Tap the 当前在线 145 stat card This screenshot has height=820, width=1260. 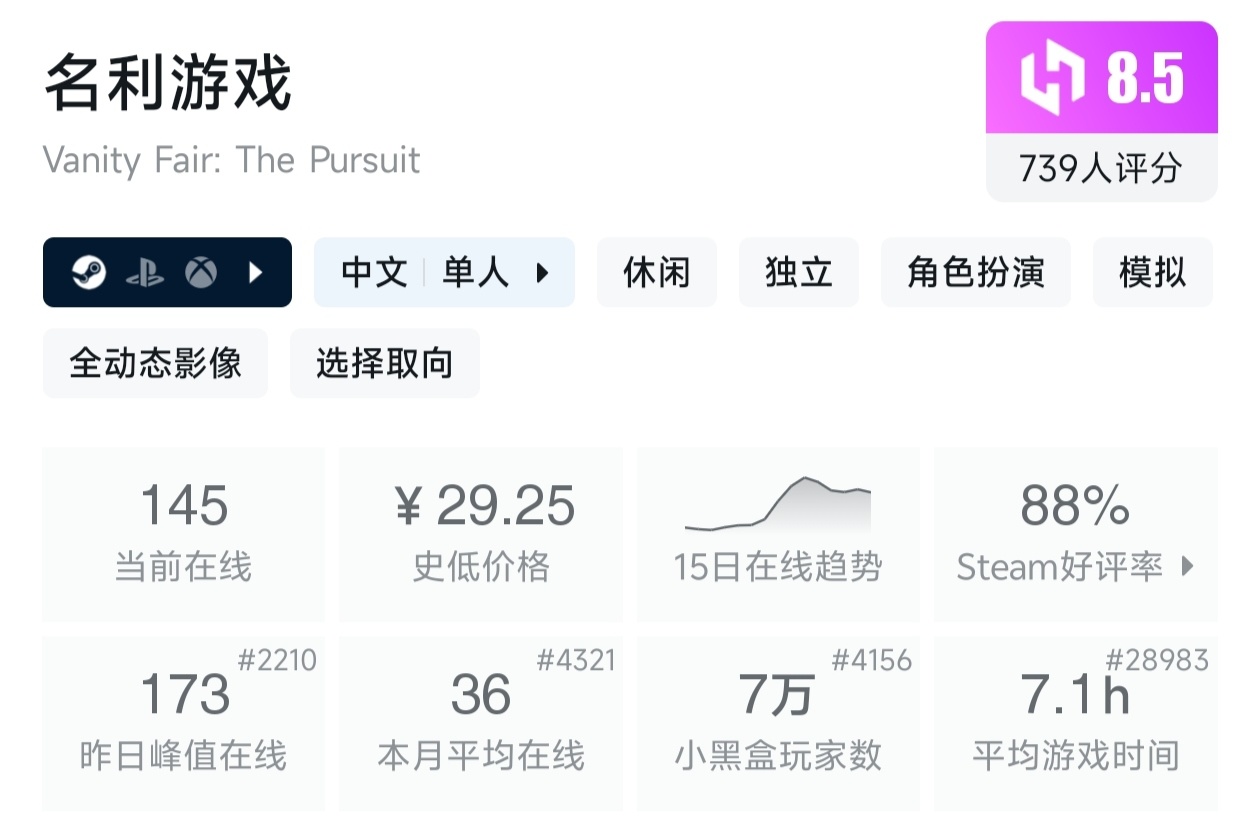point(184,534)
